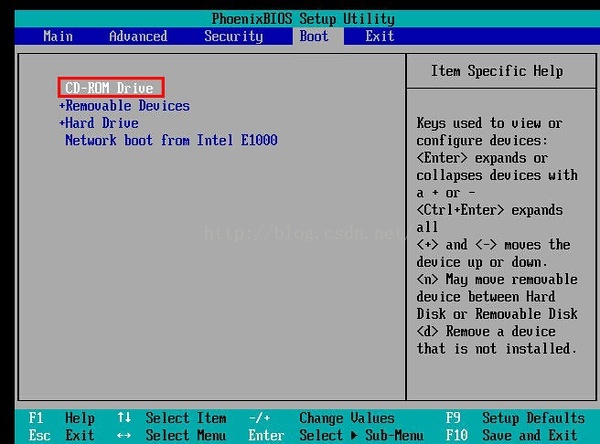Select Network boot from Intel E1000
The image size is (600, 444).
(171, 140)
